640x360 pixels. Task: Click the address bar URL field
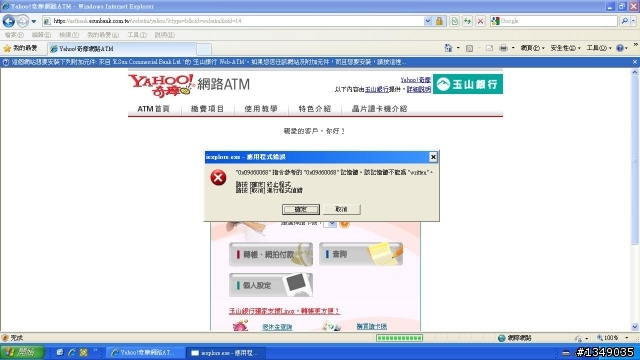233,21
